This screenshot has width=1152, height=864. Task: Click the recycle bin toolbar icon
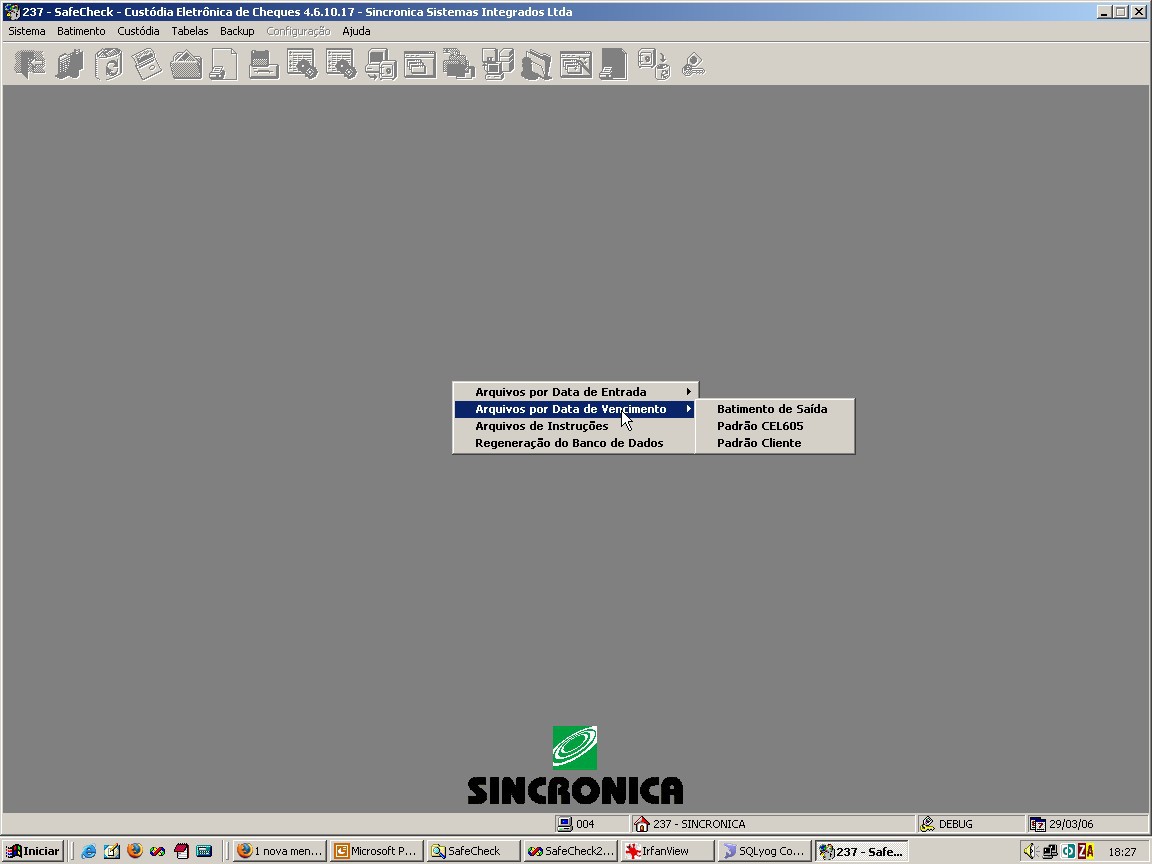tap(108, 64)
